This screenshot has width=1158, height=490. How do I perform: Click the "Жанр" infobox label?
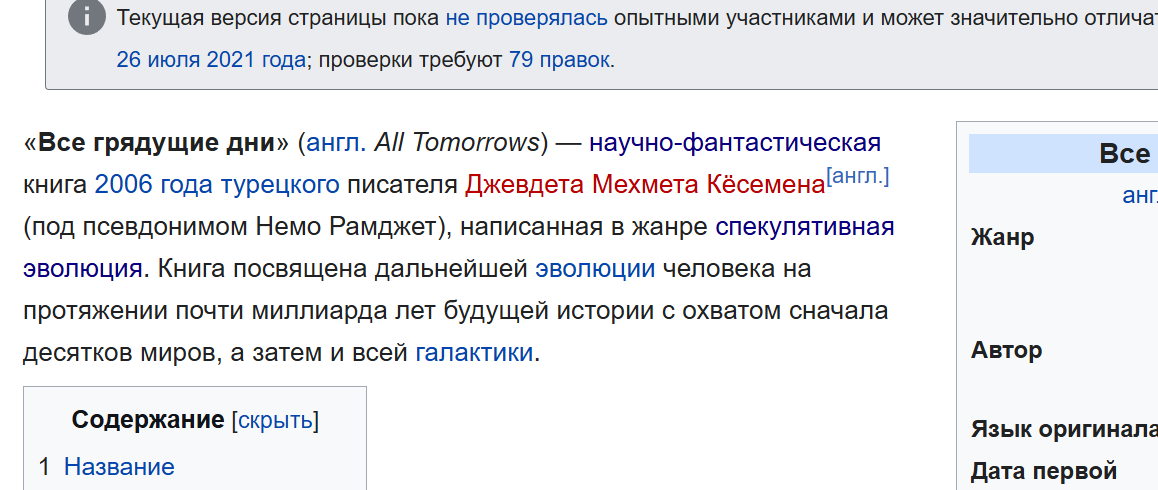[1002, 238]
